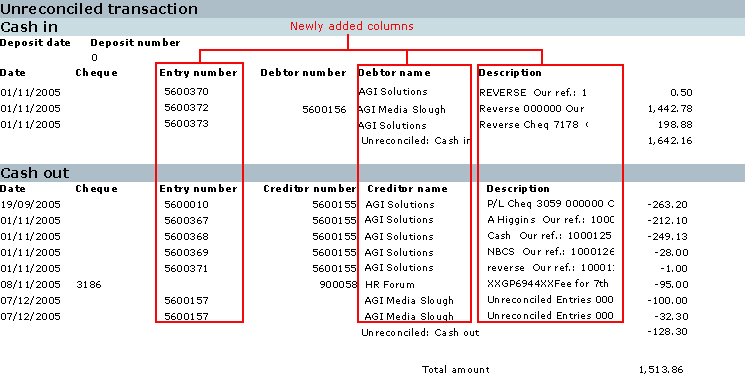Select entry number 5600371
Image resolution: width=745 pixels, height=374 pixels.
pyautogui.click(x=186, y=268)
